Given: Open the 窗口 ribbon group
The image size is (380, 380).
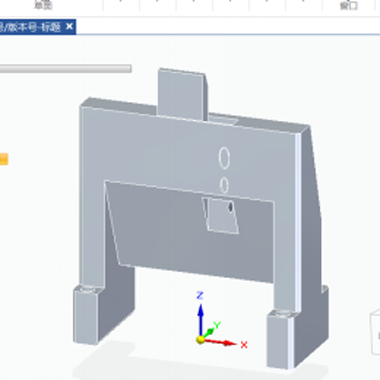Looking at the screenshot, I should tap(348, 6).
